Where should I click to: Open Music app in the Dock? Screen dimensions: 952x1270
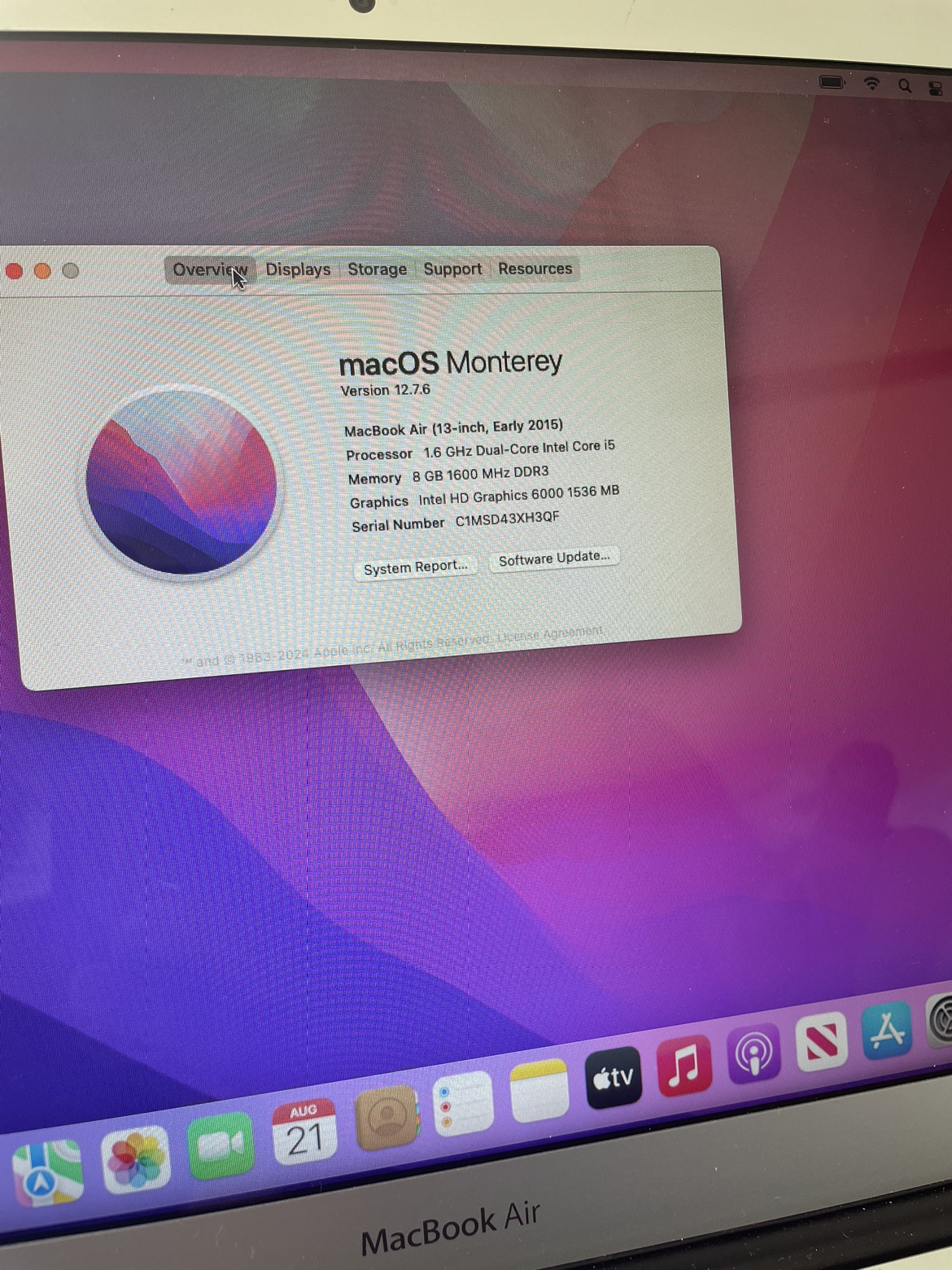pos(683,1065)
